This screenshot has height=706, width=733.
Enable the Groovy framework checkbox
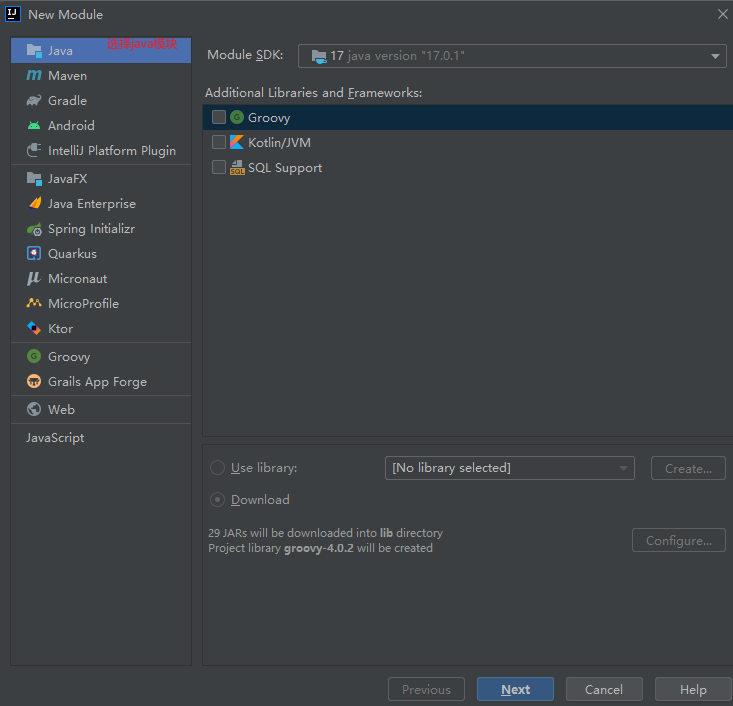pos(219,117)
